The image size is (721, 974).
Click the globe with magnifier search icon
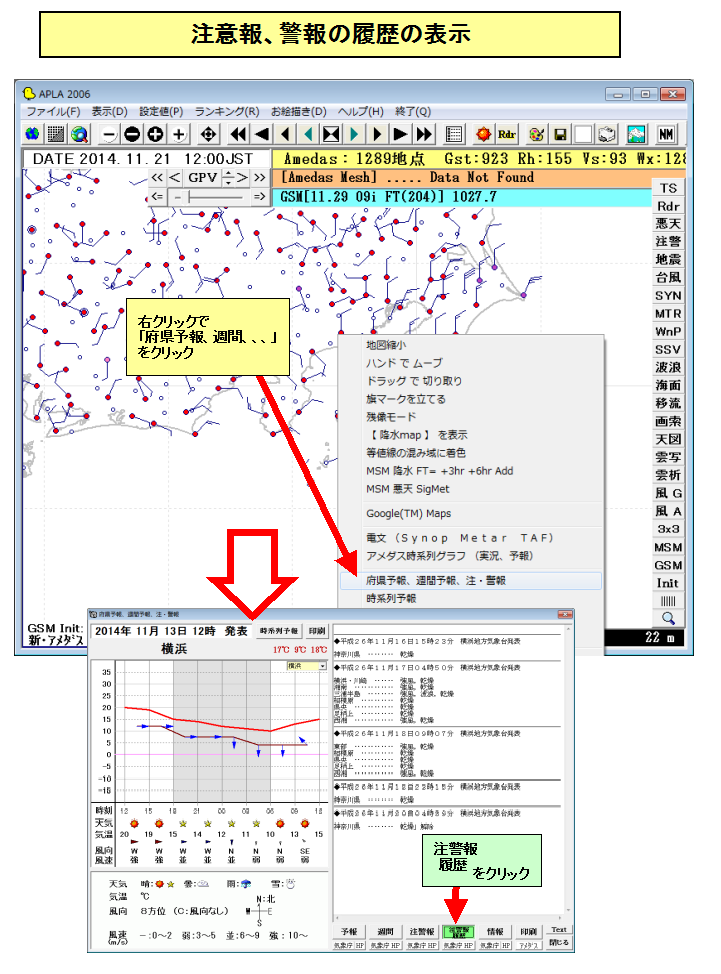coord(79,134)
